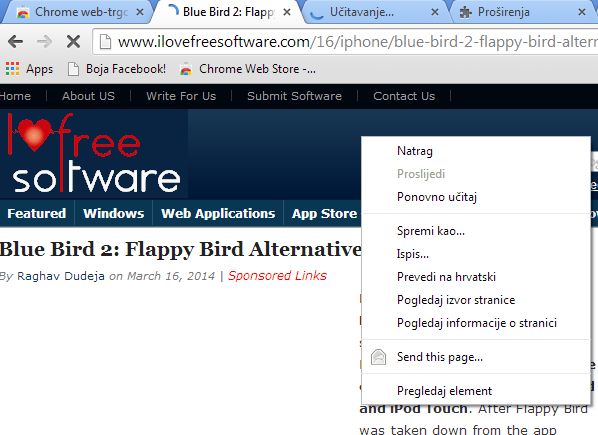598x435 pixels.
Task: Choose Pregledaj element
Action: [x=476, y=391]
